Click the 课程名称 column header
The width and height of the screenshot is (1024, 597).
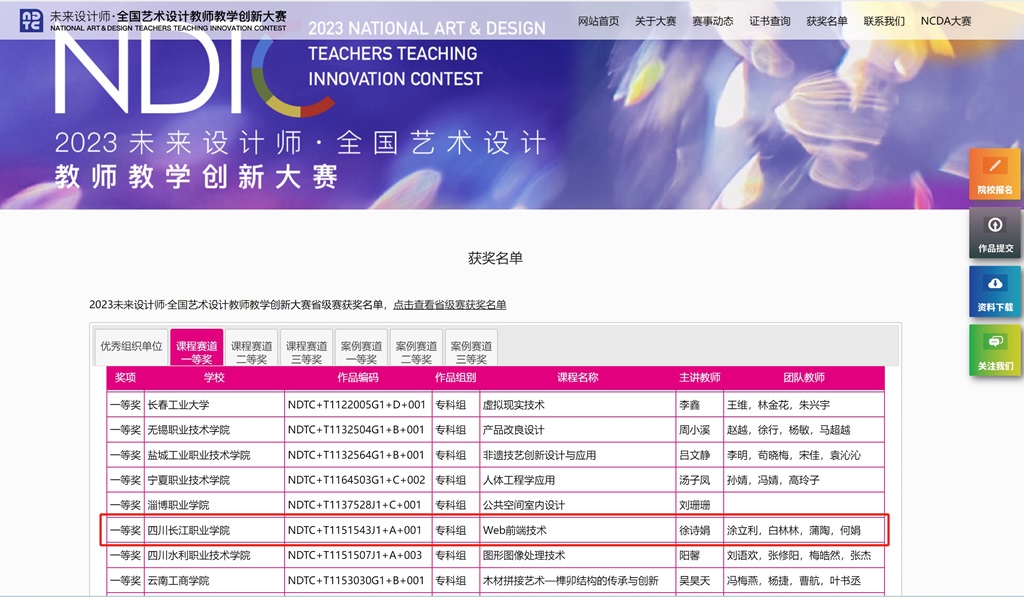coord(577,378)
